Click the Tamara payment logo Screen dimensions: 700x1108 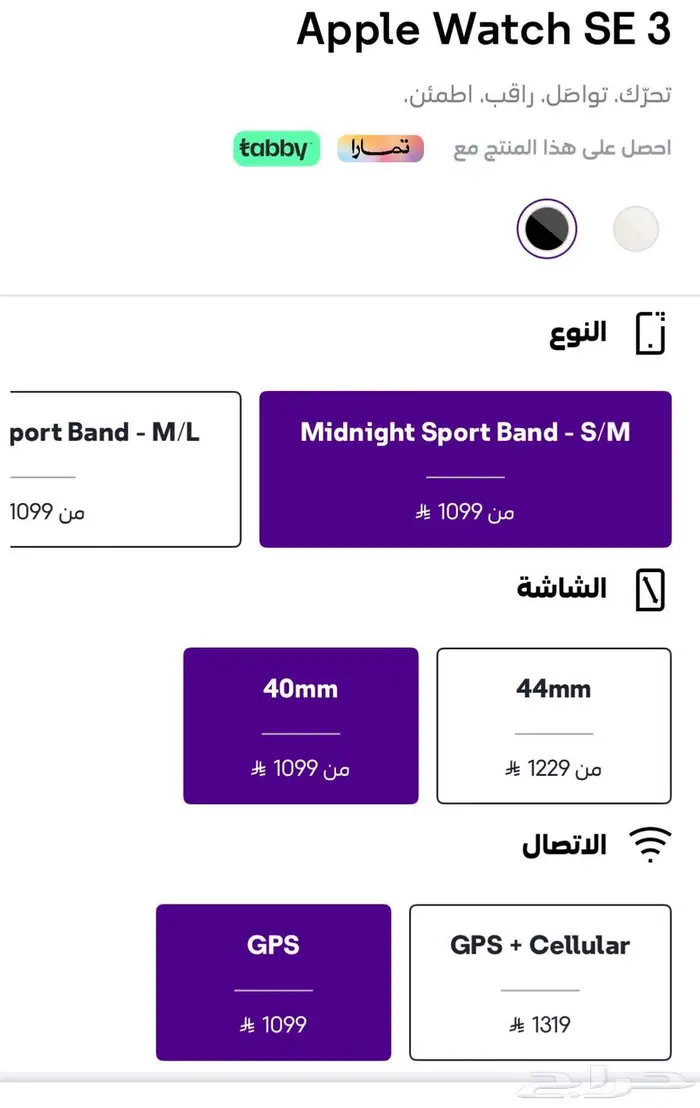380,148
